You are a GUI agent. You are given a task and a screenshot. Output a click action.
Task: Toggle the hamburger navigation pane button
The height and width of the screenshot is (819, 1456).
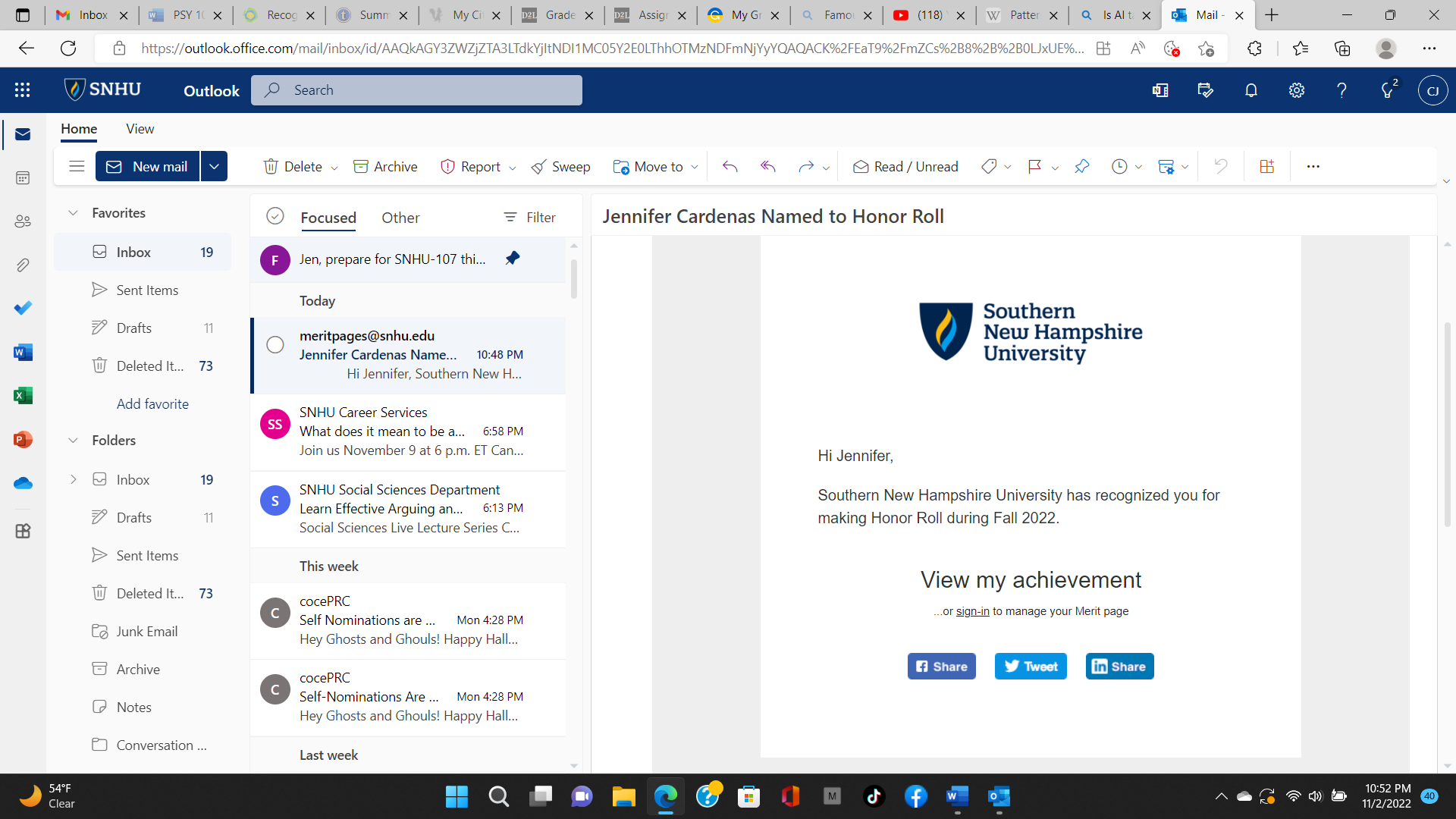tap(77, 166)
